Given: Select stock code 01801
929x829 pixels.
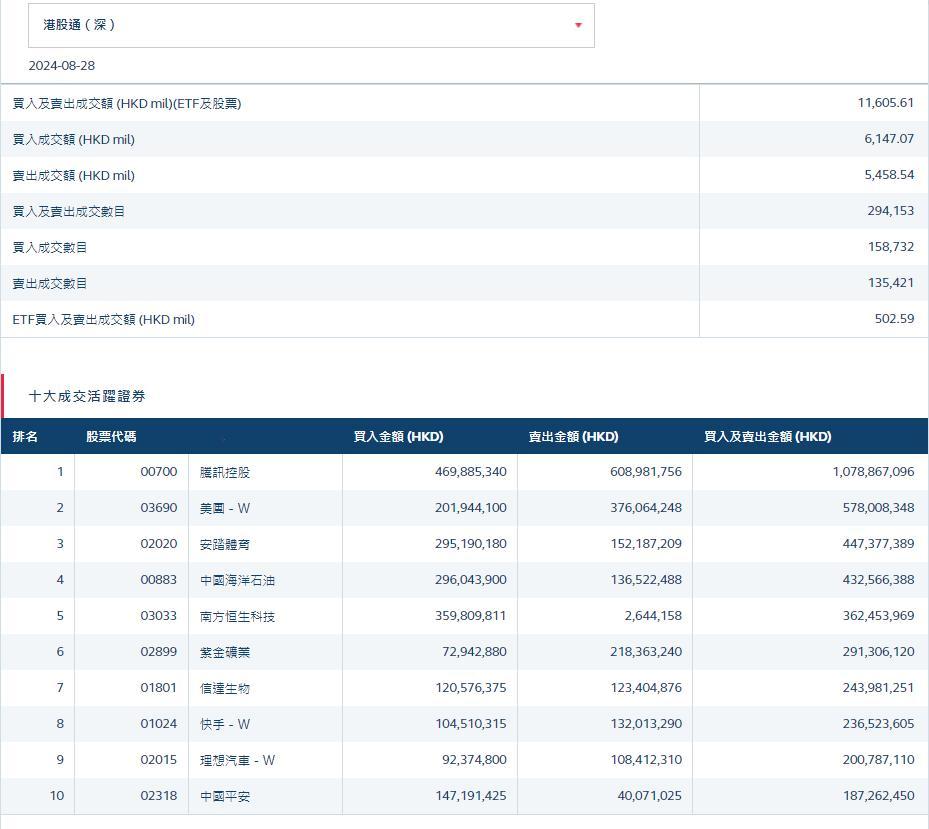Looking at the screenshot, I should (x=158, y=688).
